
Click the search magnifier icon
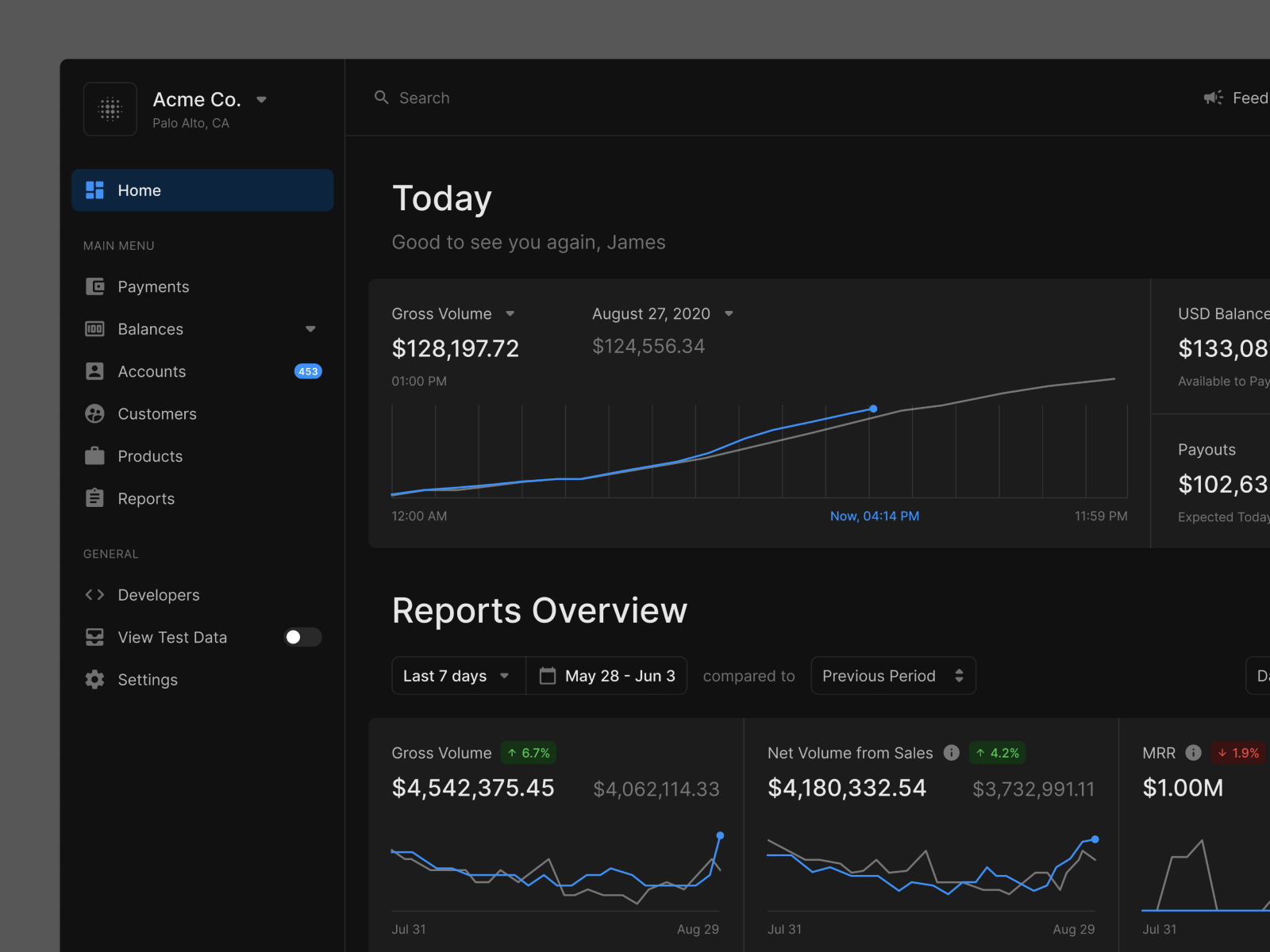(x=382, y=98)
